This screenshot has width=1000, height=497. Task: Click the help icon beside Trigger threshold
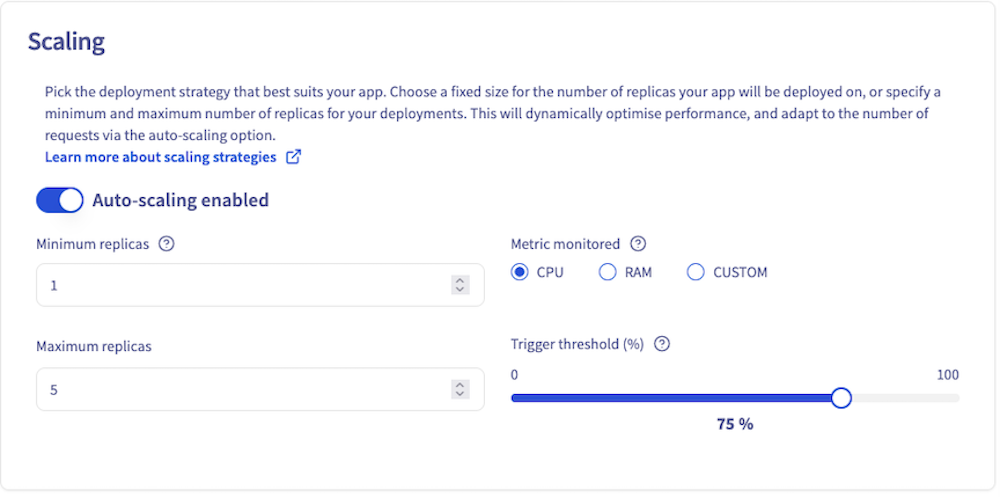point(661,344)
